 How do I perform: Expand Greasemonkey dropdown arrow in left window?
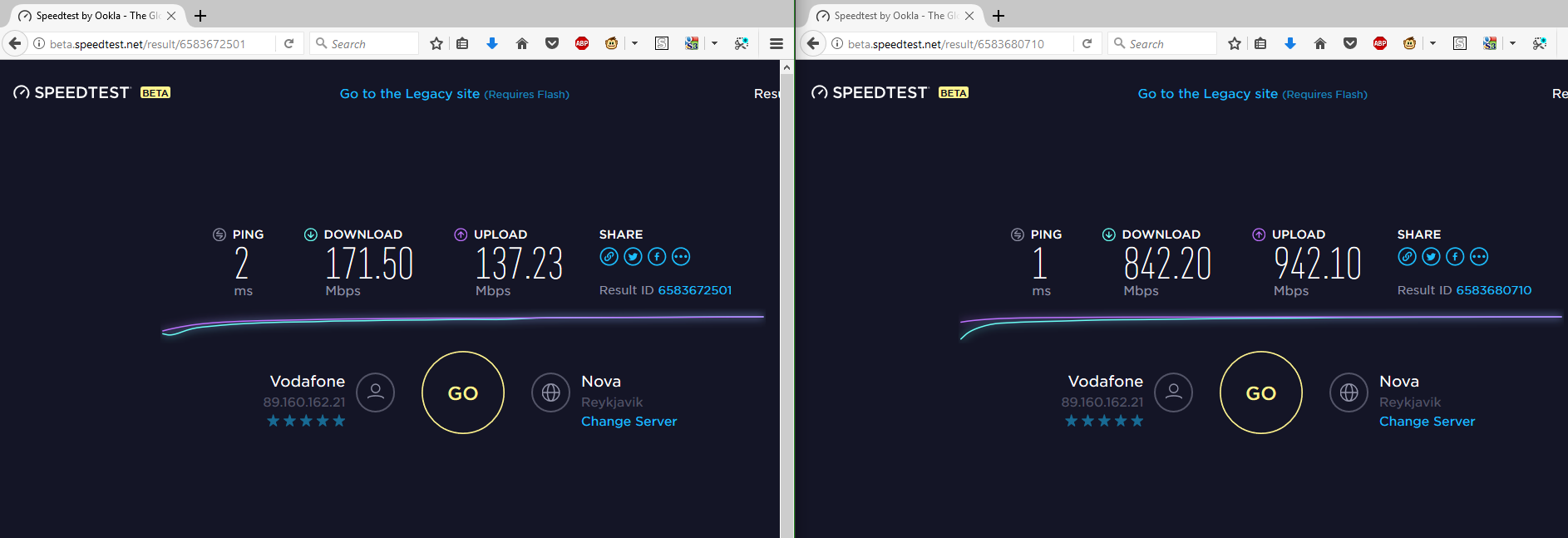click(634, 43)
